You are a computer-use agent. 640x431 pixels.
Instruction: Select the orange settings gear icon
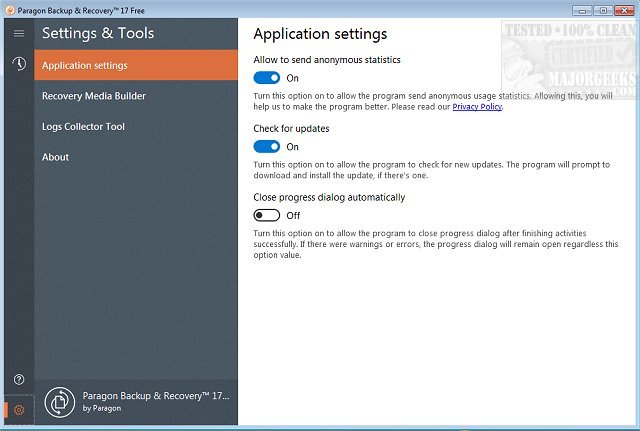tap(19, 410)
